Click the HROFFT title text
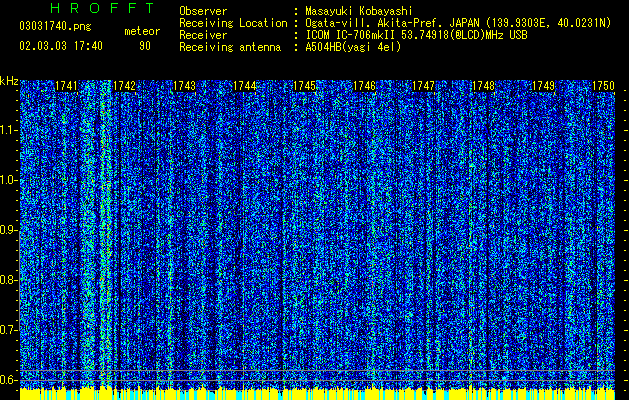Screen dimensions: 629x400 (x=102, y=8)
